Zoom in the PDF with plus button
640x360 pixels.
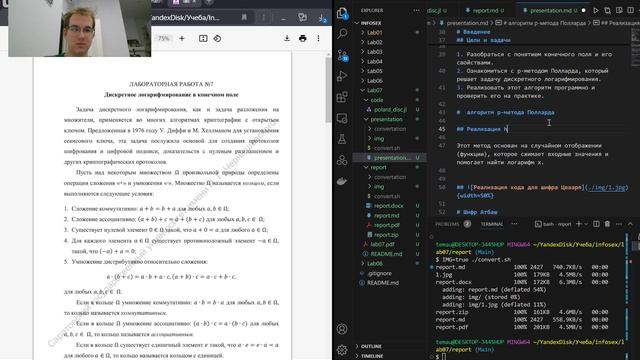(x=182, y=38)
